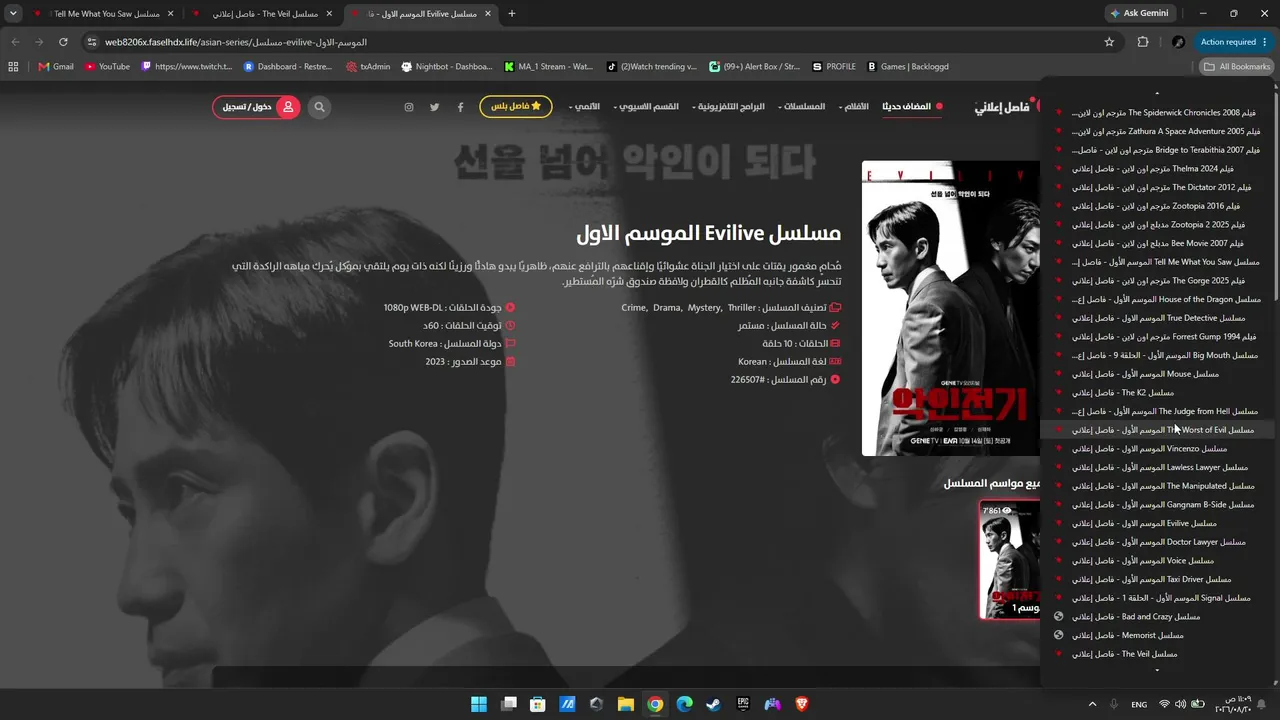Image resolution: width=1280 pixels, height=720 pixels.
Task: Open the Games | Backloggd bookmark
Action: 908,67
